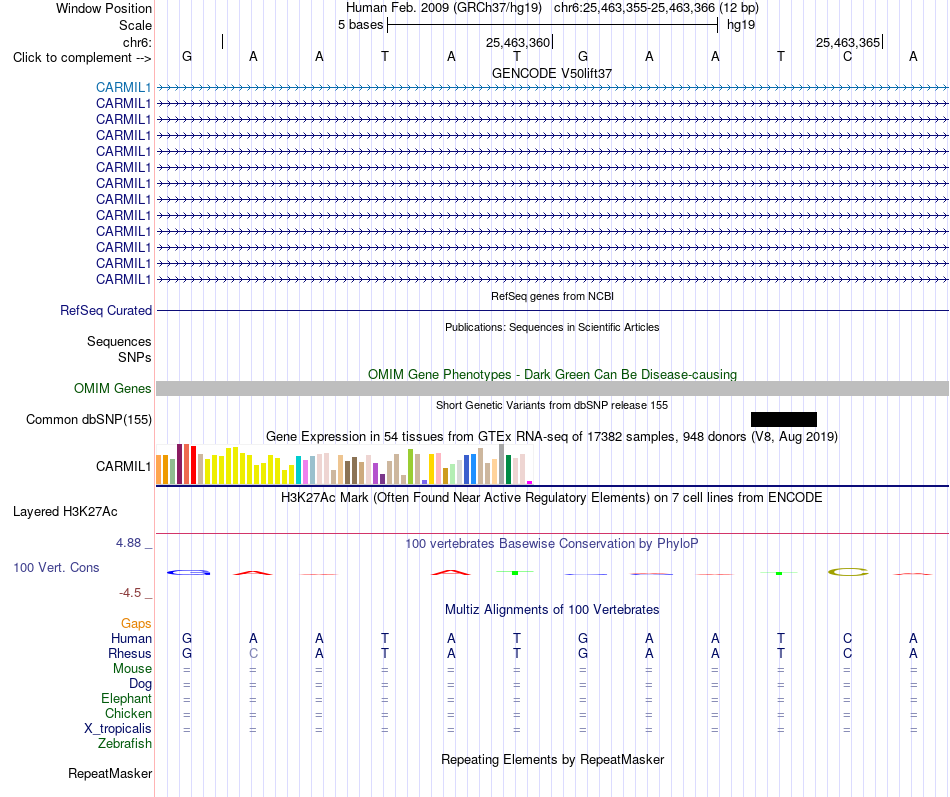
Task: Click the 'Layered H3K27Ac' track label
Action: [65, 512]
